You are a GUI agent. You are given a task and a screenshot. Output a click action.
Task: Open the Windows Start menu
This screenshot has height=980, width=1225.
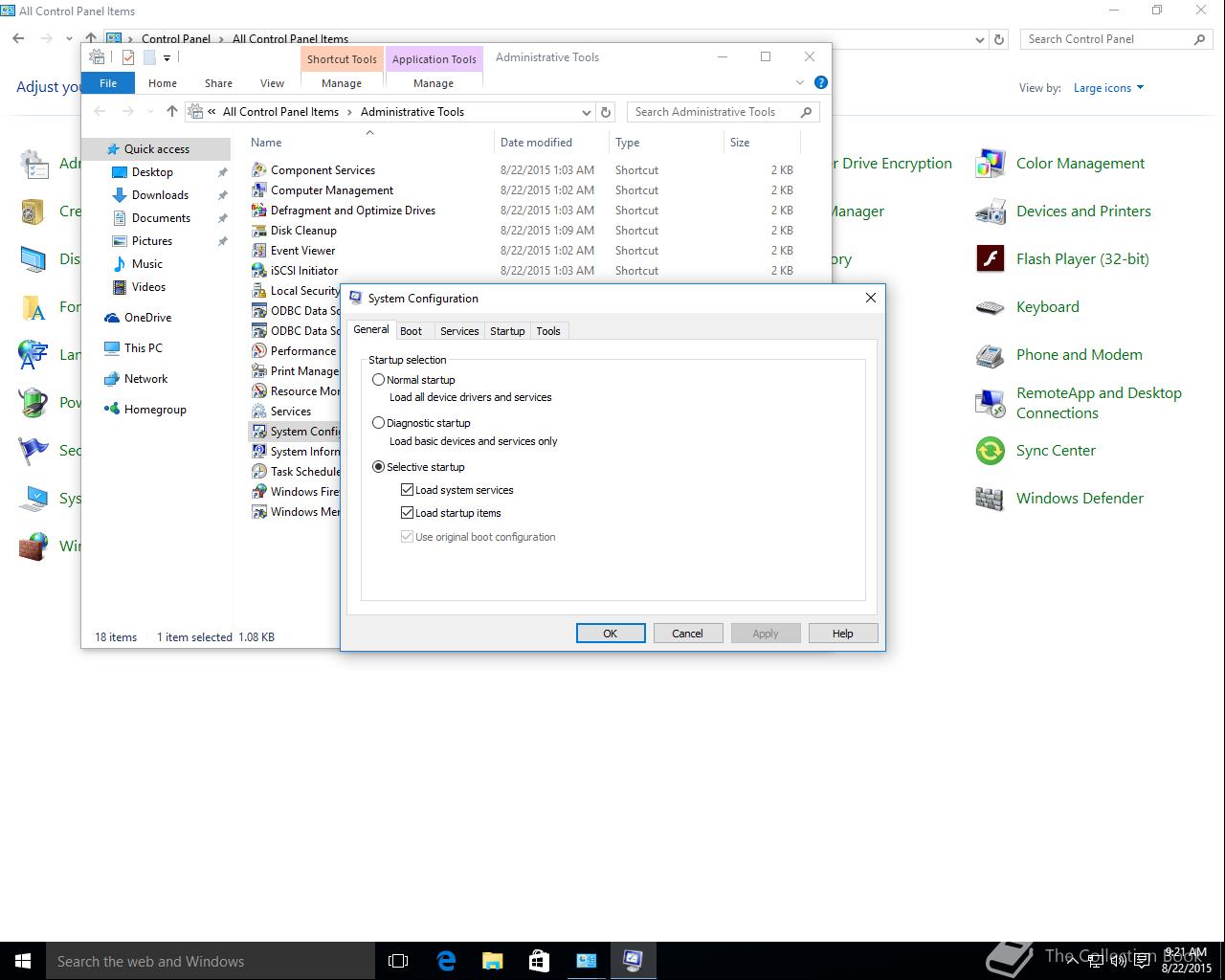(x=23, y=961)
